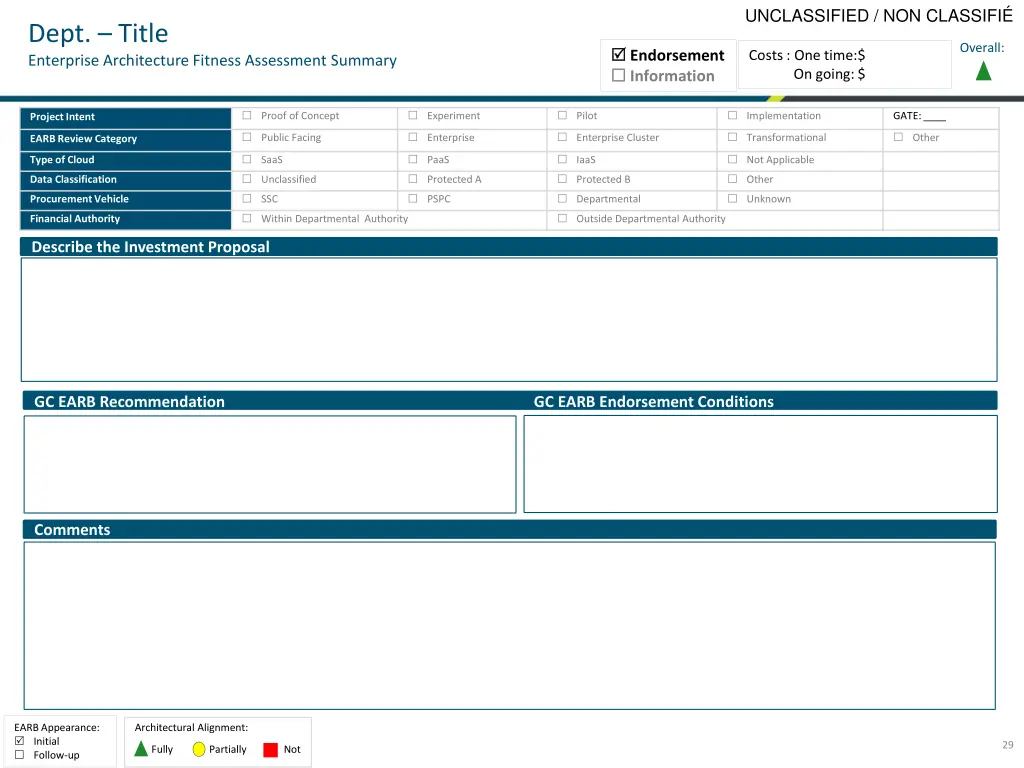Uncheck the Initial EARB appearance box
Image resolution: width=1024 pixels, height=768 pixels.
(19, 741)
